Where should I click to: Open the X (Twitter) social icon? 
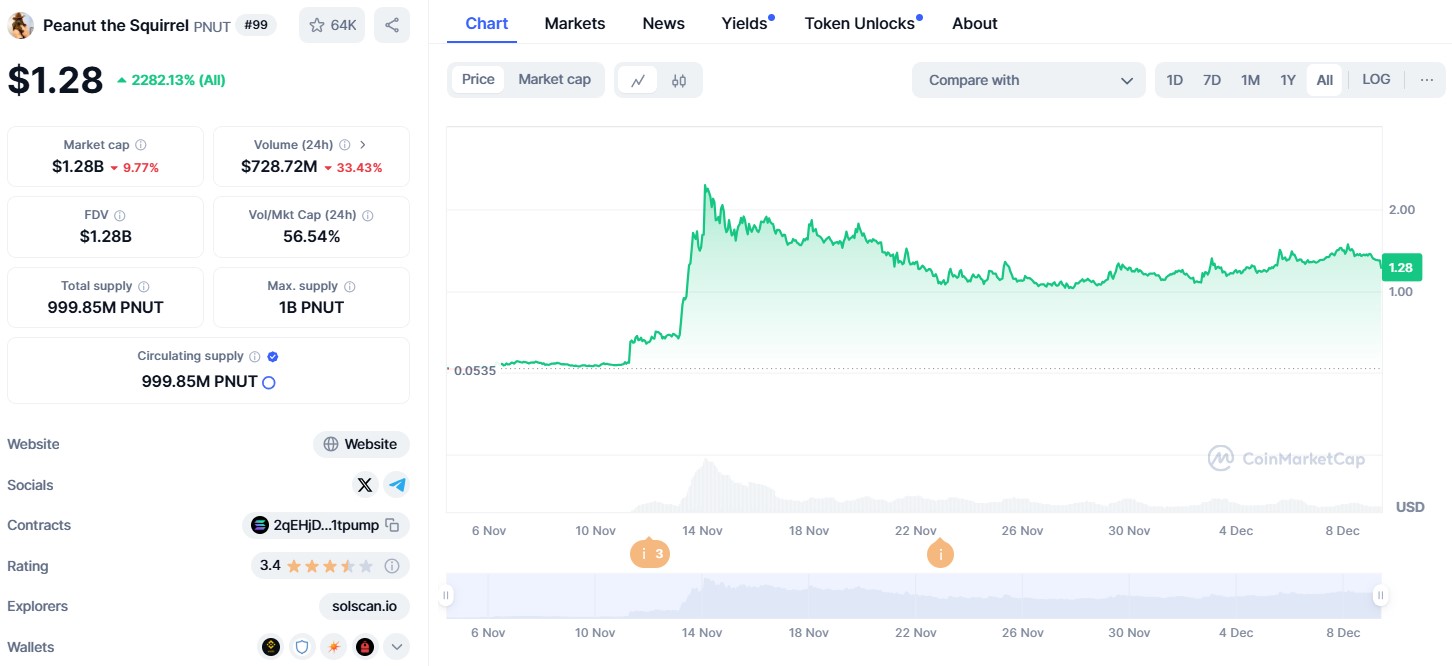click(x=365, y=485)
